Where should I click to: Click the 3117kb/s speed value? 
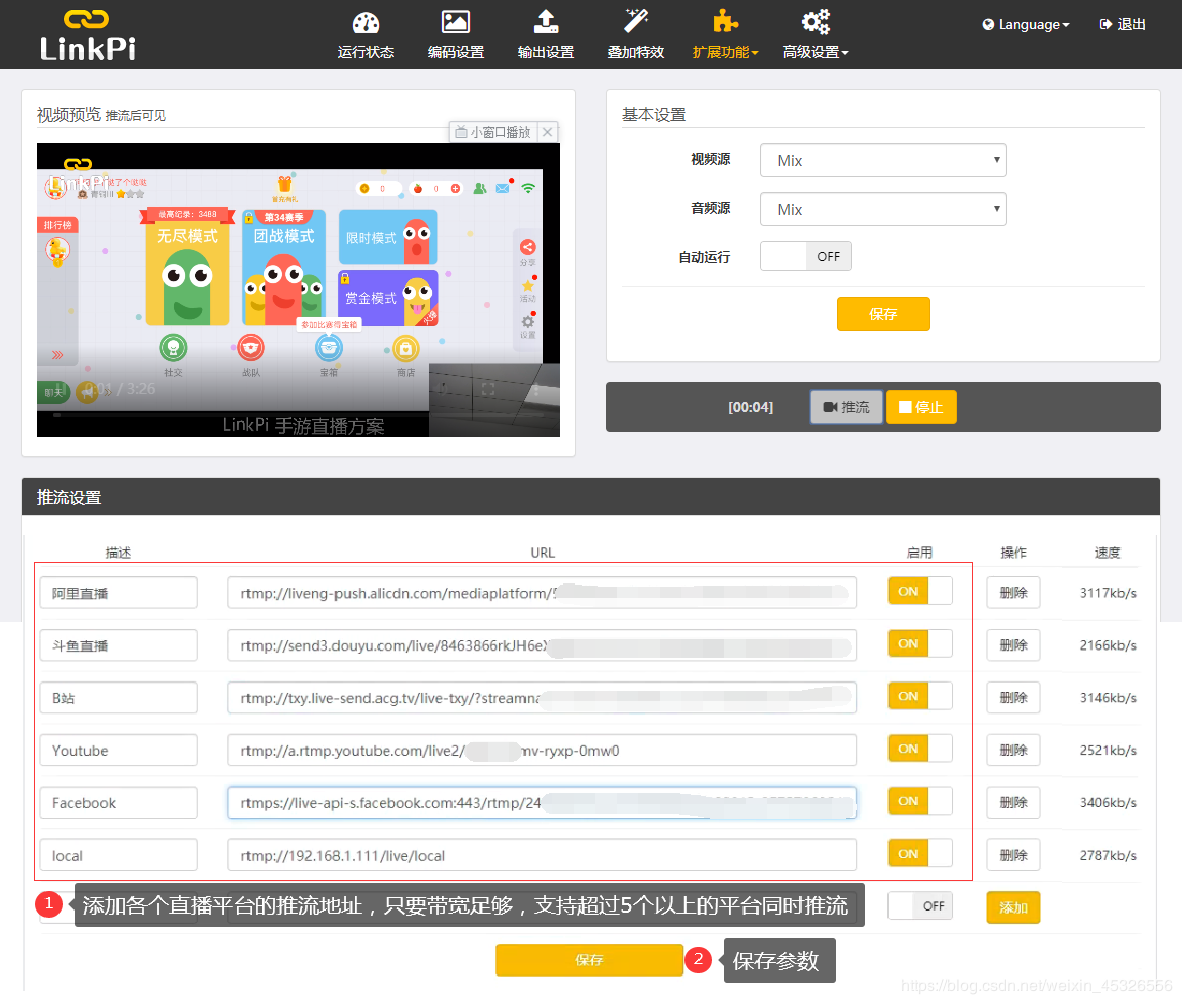[1107, 592]
